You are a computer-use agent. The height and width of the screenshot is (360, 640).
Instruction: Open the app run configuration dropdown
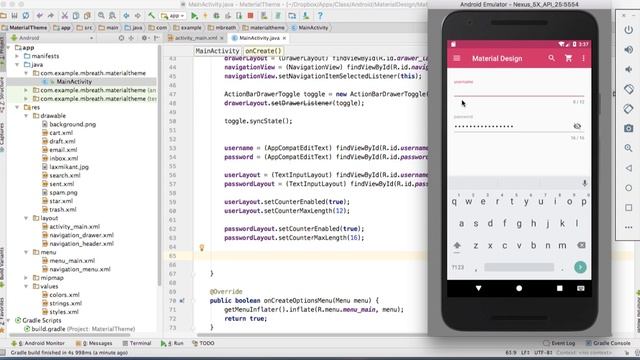coord(173,16)
